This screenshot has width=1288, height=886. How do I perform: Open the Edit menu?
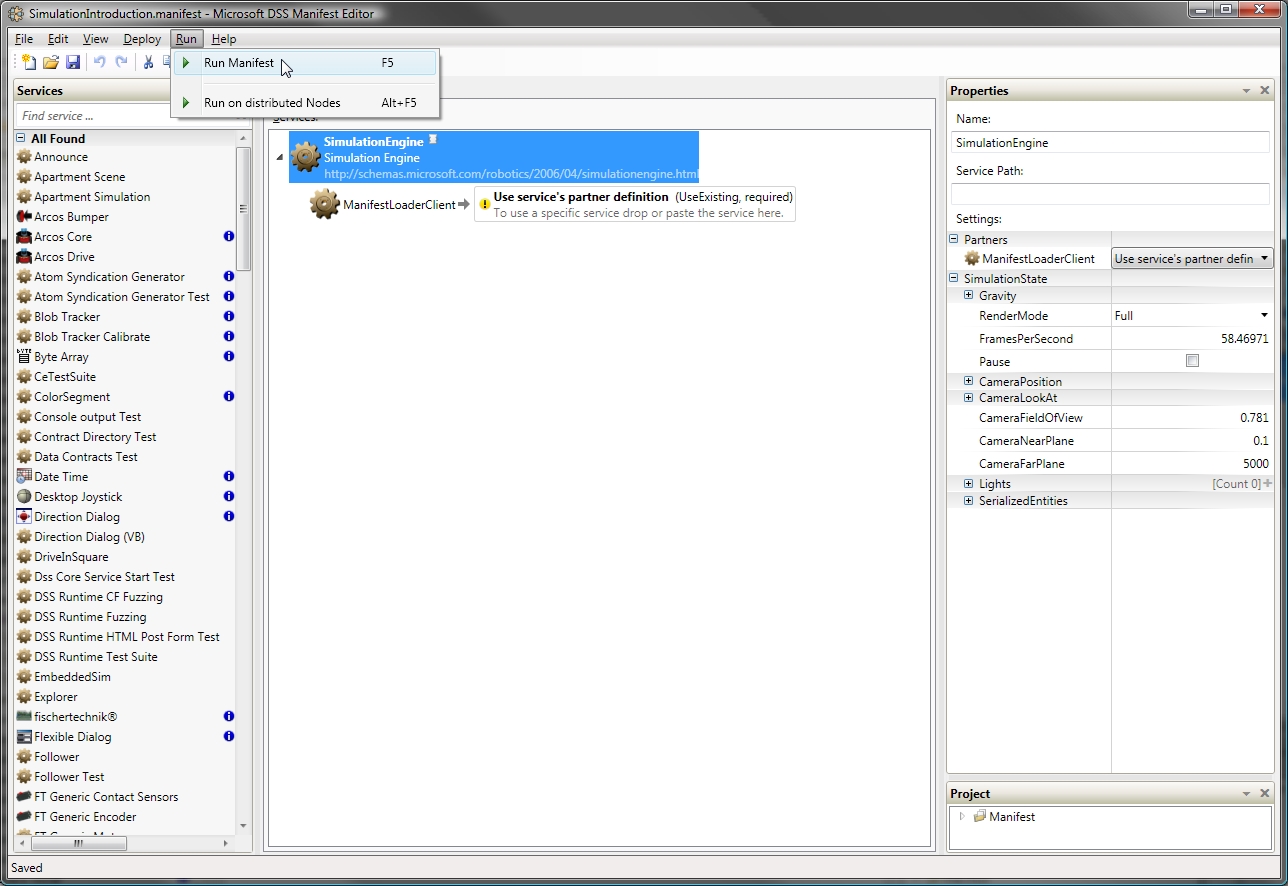[58, 39]
